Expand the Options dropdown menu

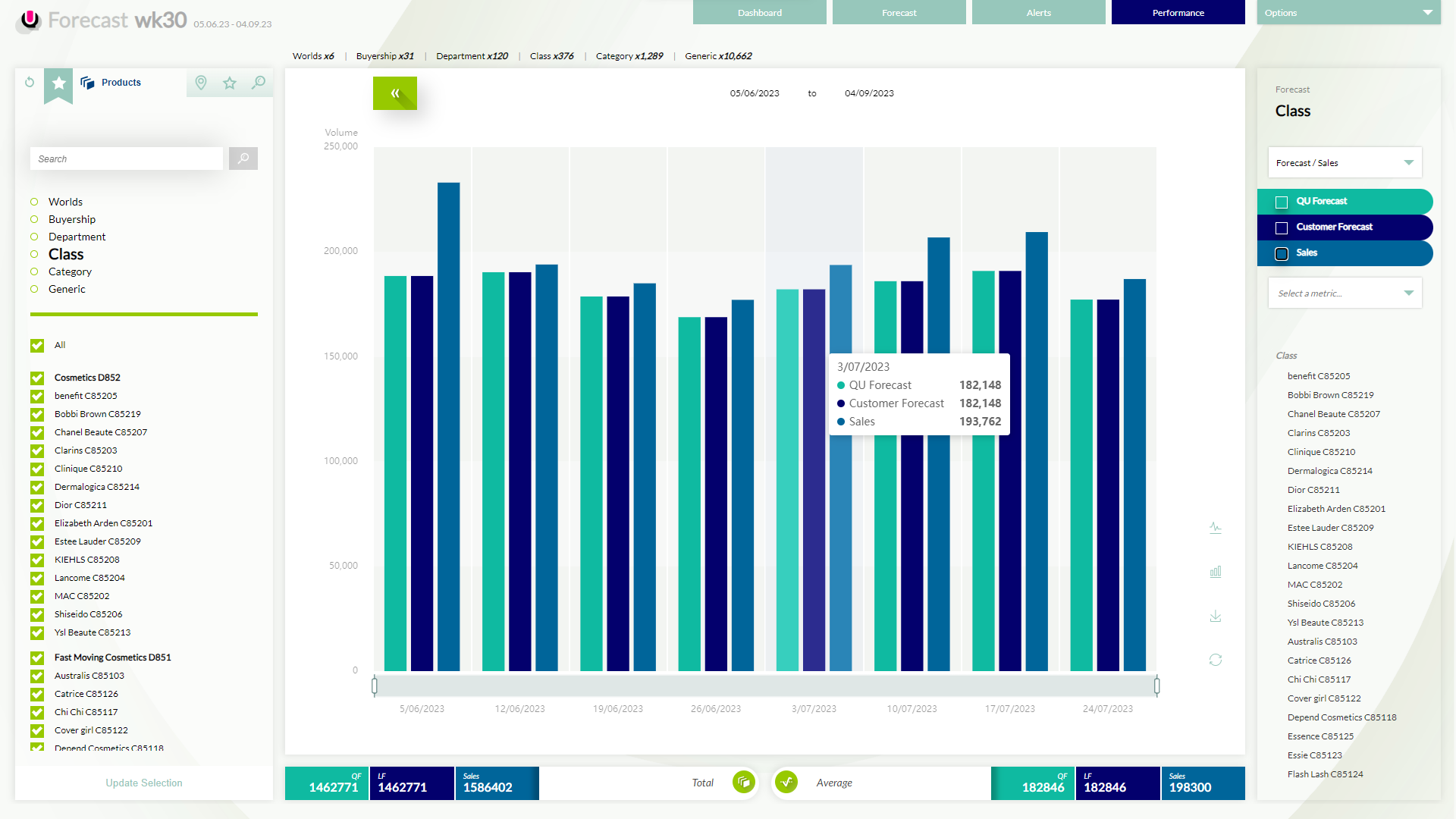coord(1348,13)
